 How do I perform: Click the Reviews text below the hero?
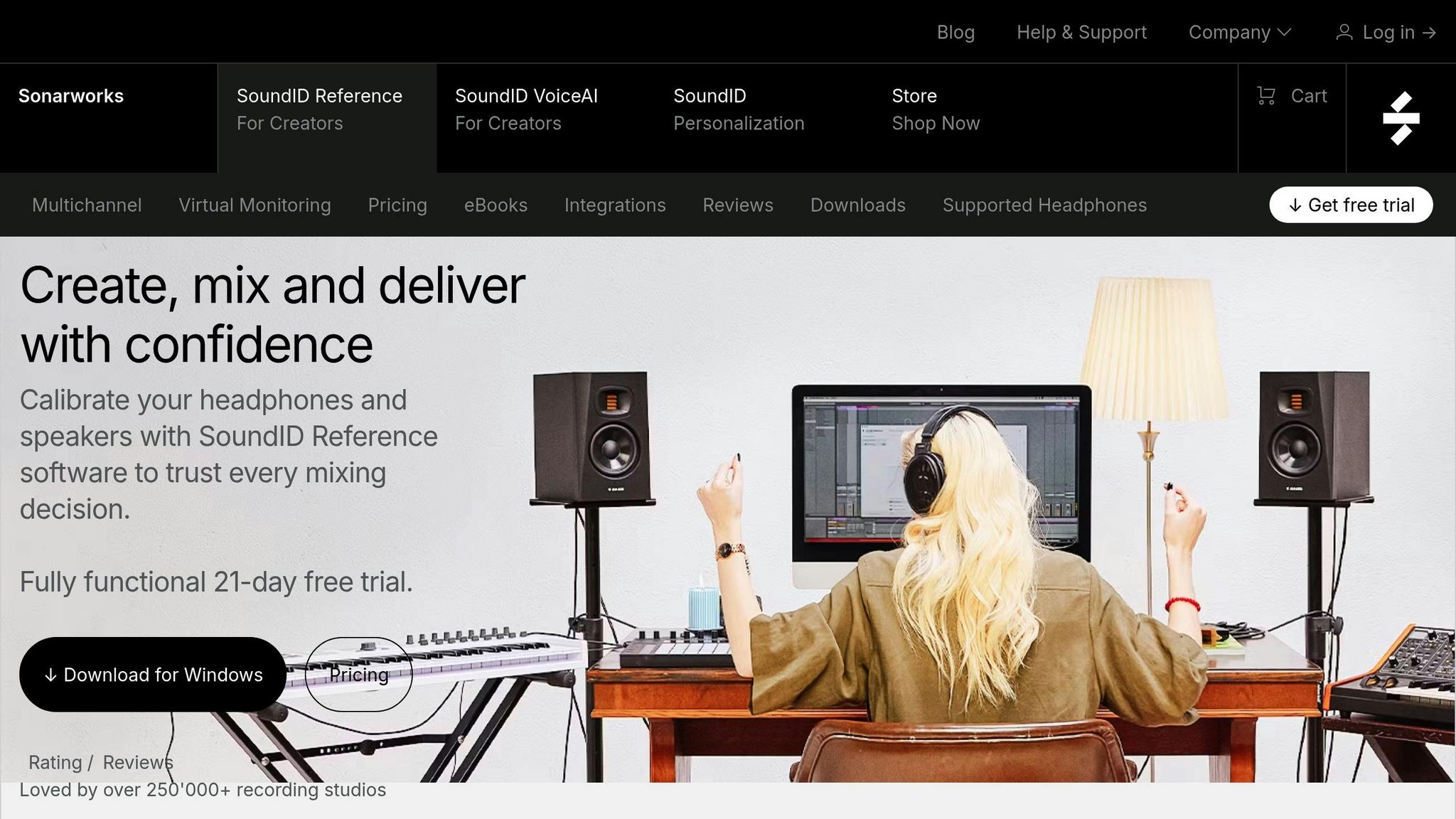138,762
